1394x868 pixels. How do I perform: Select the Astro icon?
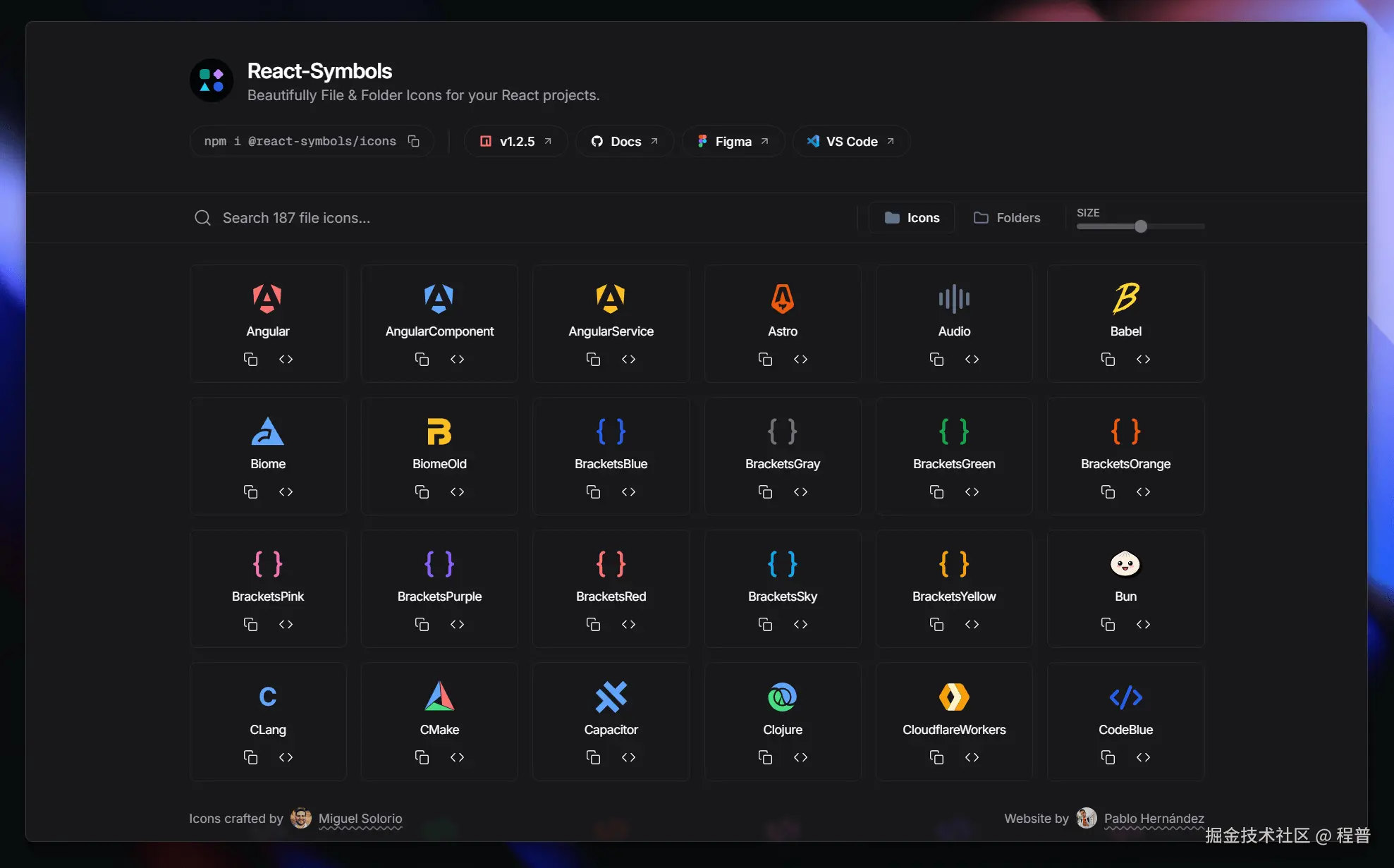782,299
